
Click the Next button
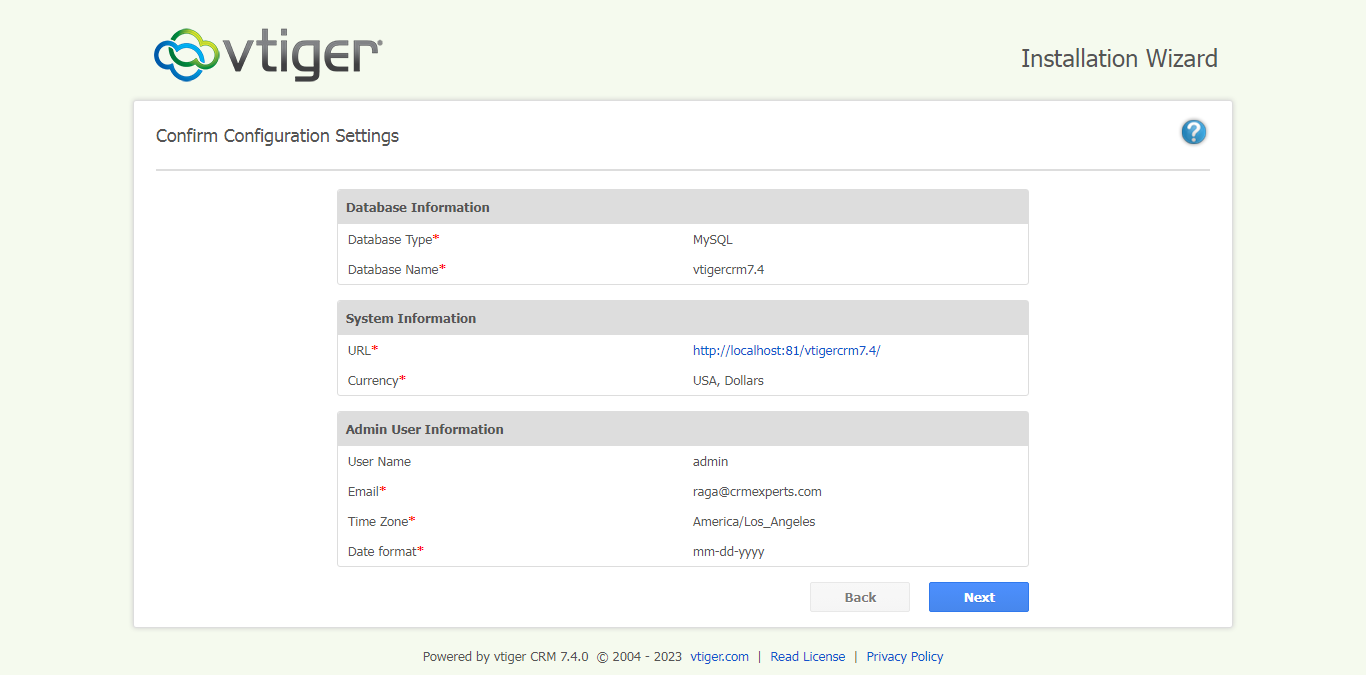click(978, 597)
